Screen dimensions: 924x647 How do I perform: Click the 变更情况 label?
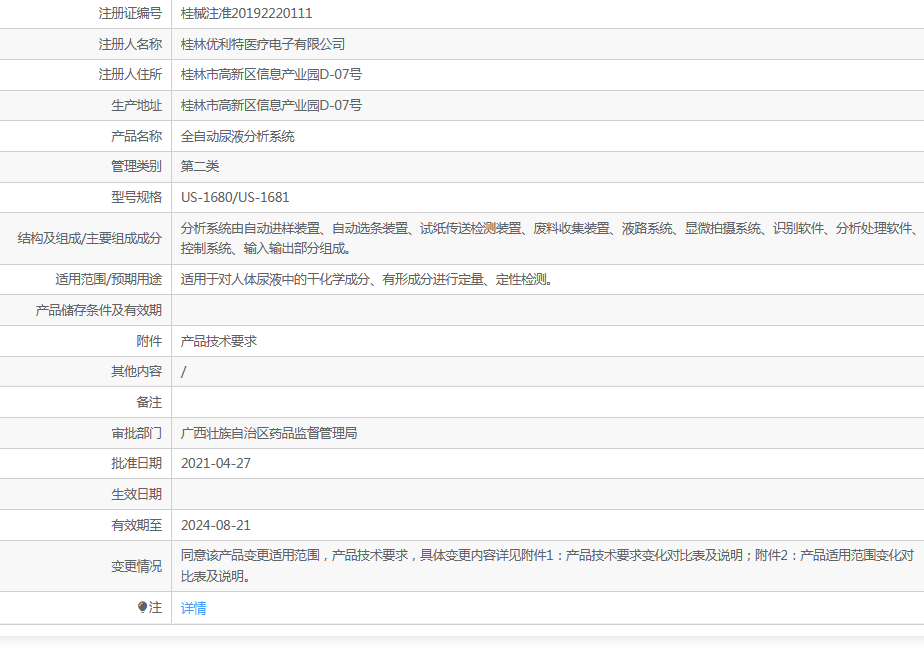click(136, 566)
